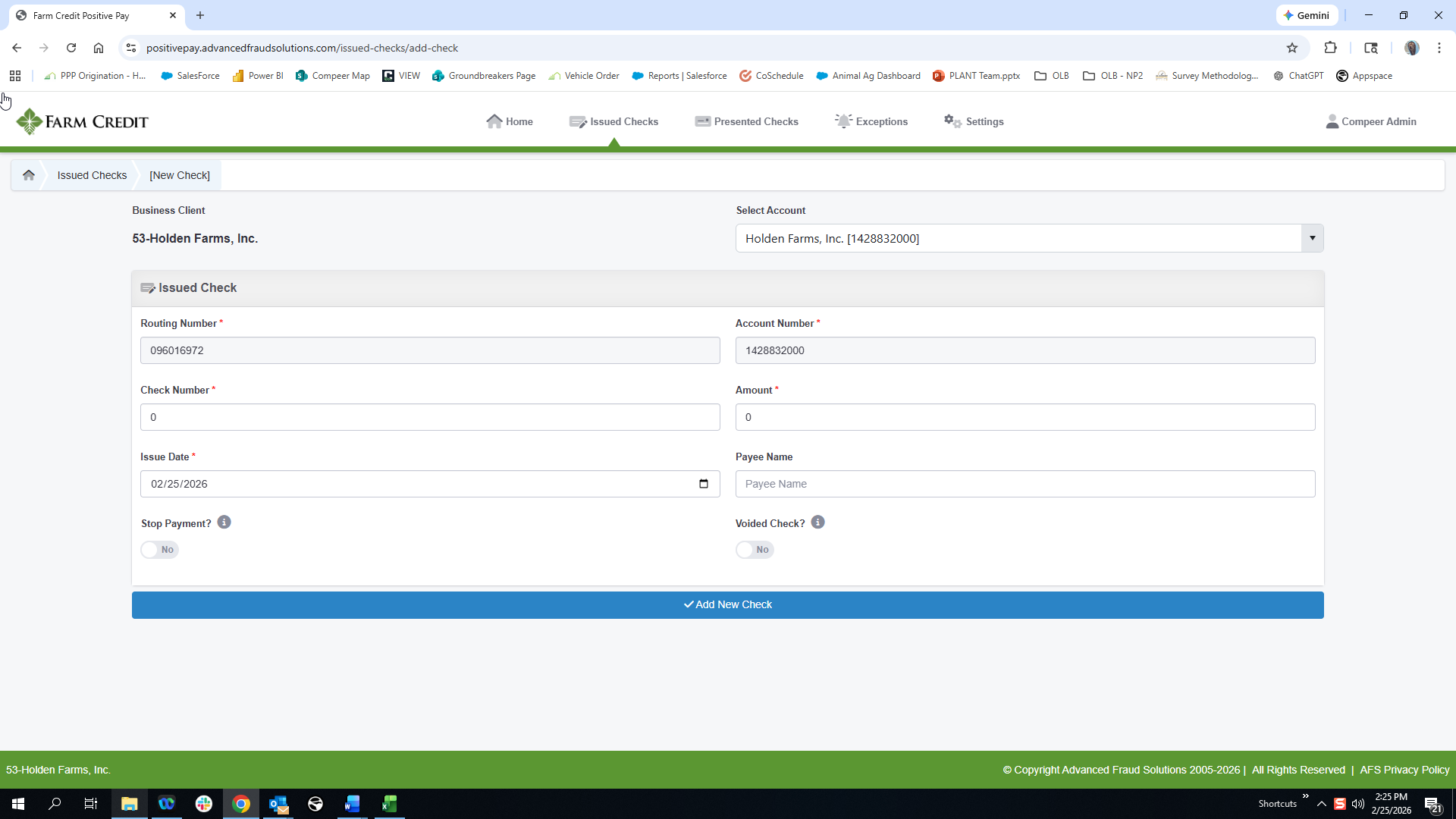
Task: Open the Exceptions navigation tab
Action: tap(871, 121)
